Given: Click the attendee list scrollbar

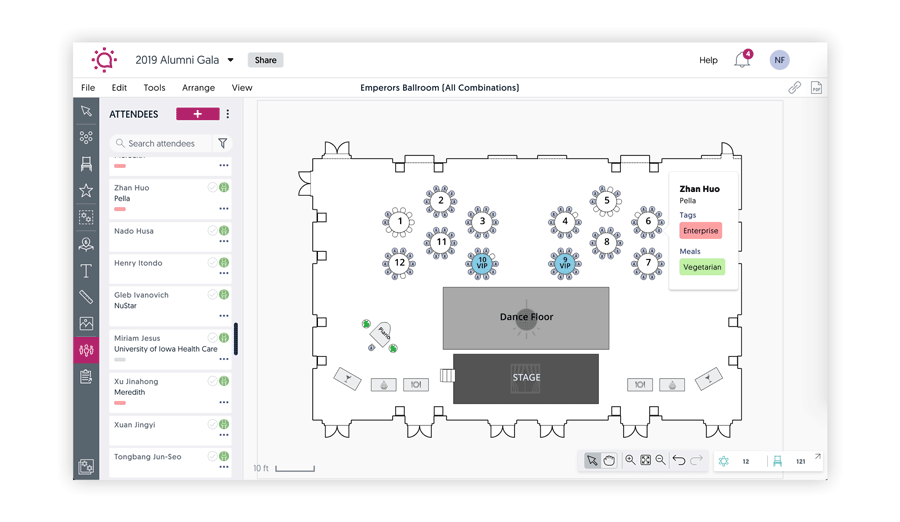Looking at the screenshot, I should point(236,339).
